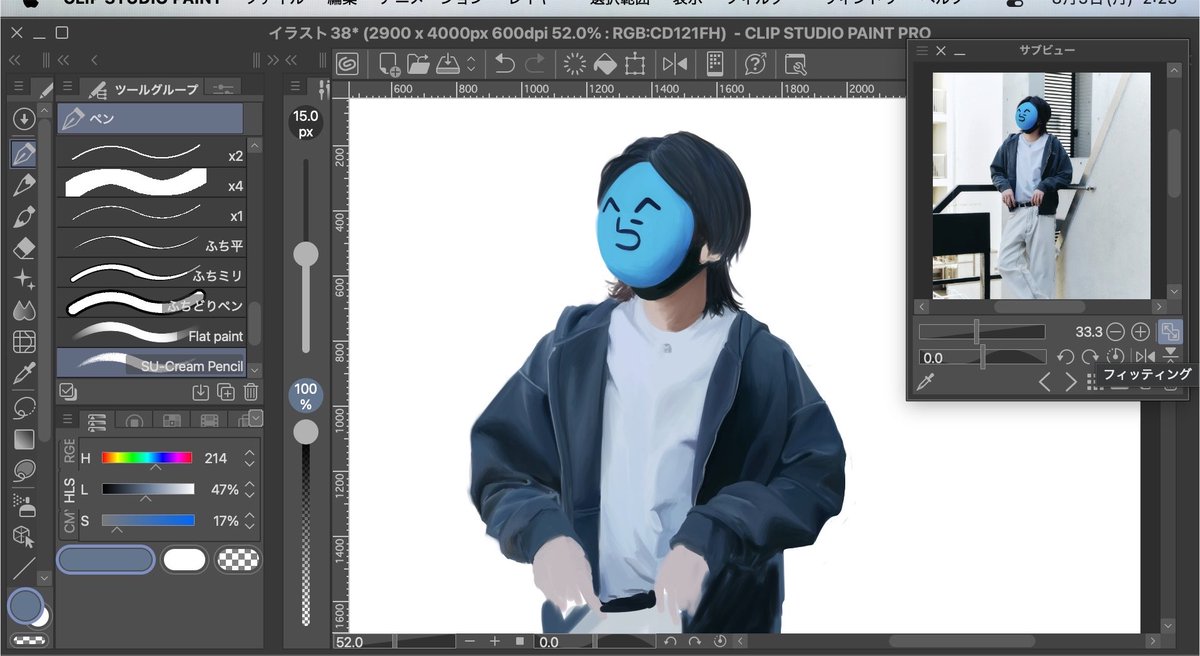Image resolution: width=1200 pixels, height=656 pixels.
Task: Click the Fill bucket icon in command bar
Action: tap(604, 64)
